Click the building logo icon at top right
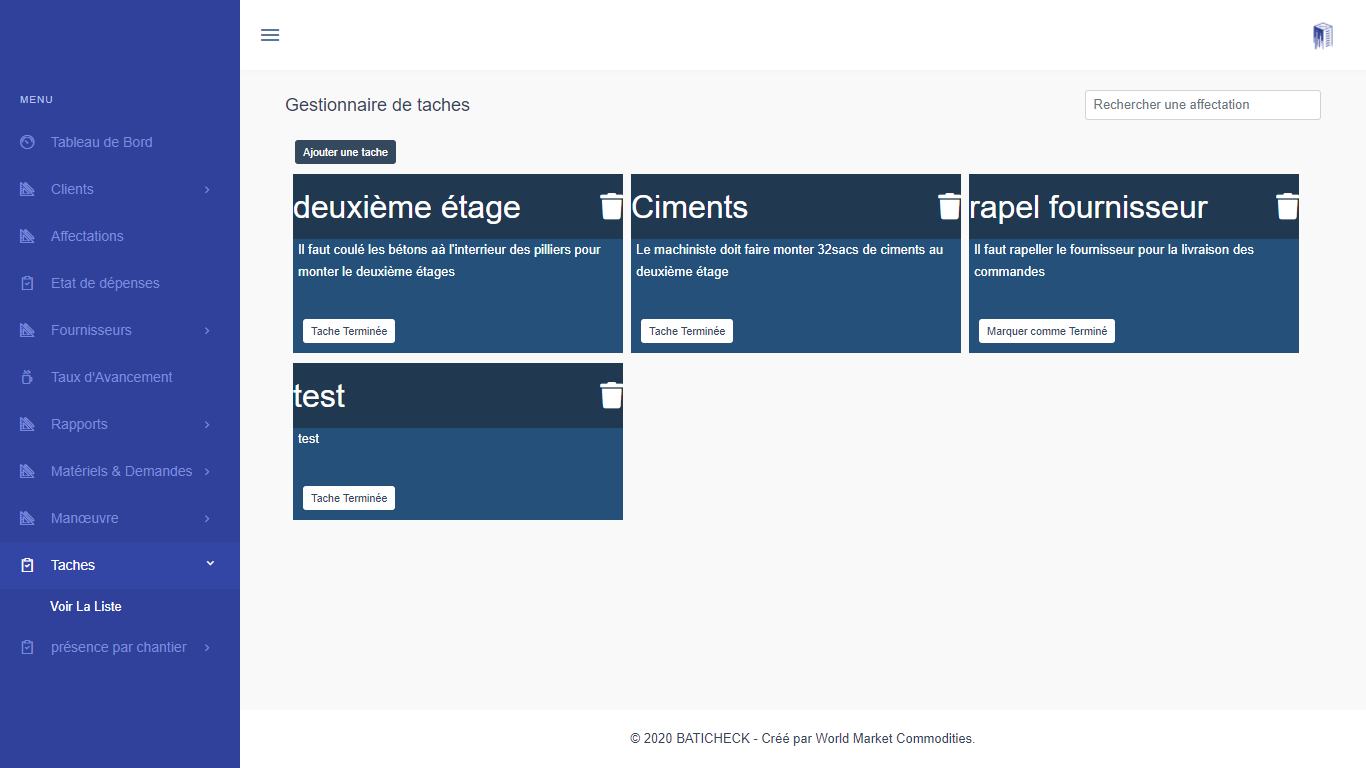Image resolution: width=1366 pixels, height=768 pixels. tap(1322, 36)
